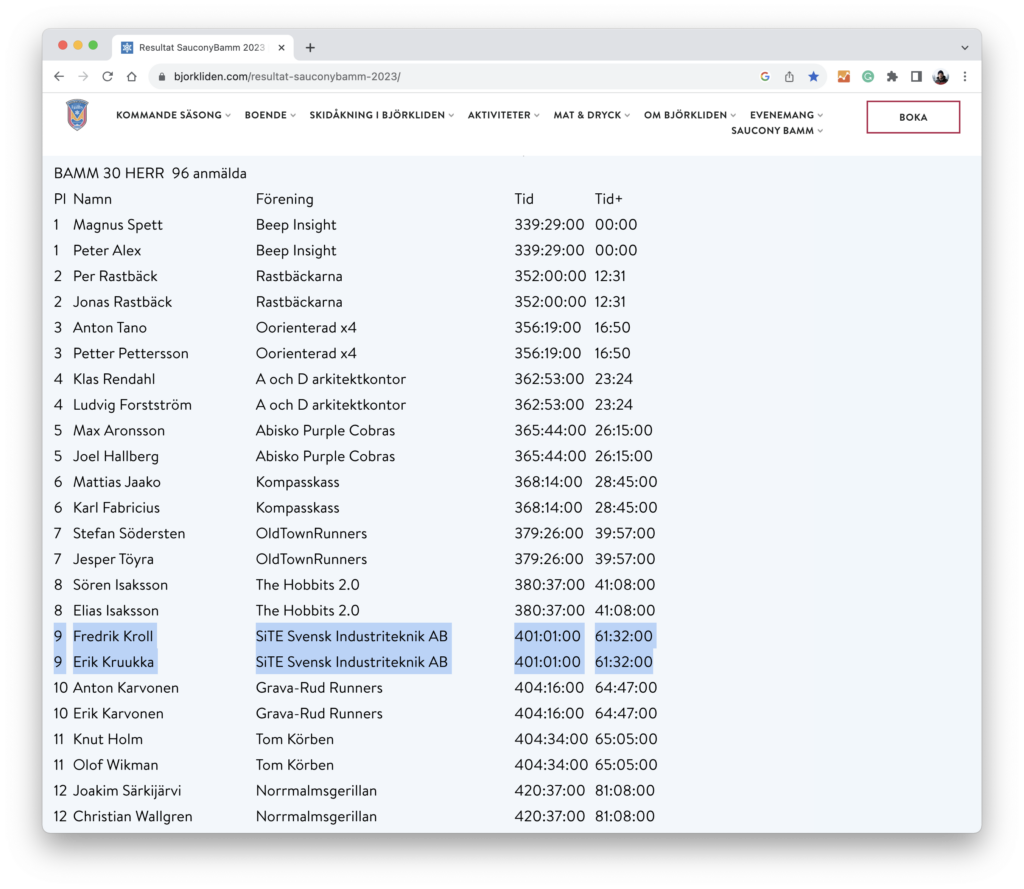Open a new tab with plus button
The image size is (1024, 889).
(310, 48)
